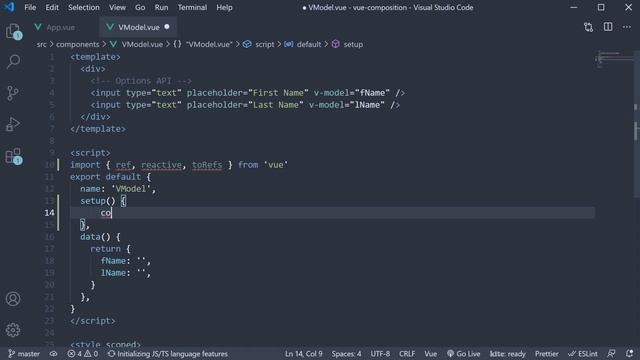Screen dimensions: 640x360
Task: Open the File menu
Action: 30,7
